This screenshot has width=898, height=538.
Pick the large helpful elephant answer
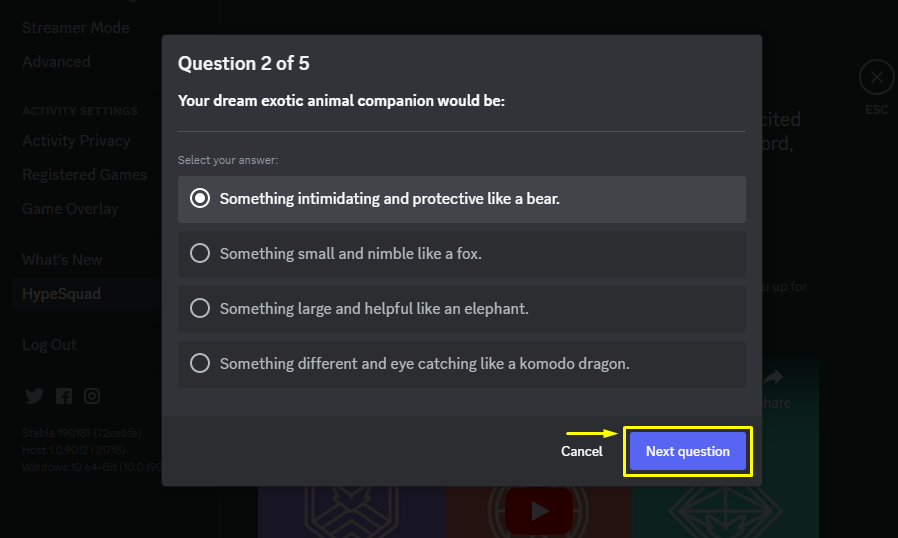click(462, 309)
